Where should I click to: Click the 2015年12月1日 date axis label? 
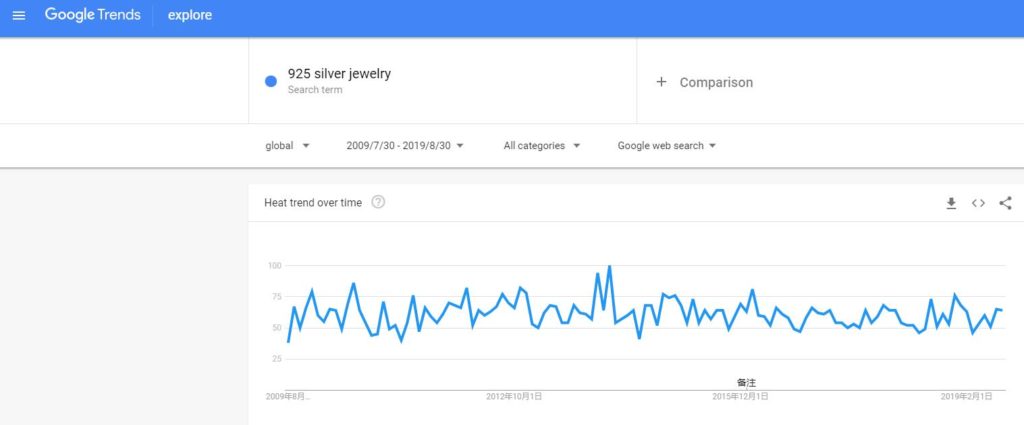[740, 397]
